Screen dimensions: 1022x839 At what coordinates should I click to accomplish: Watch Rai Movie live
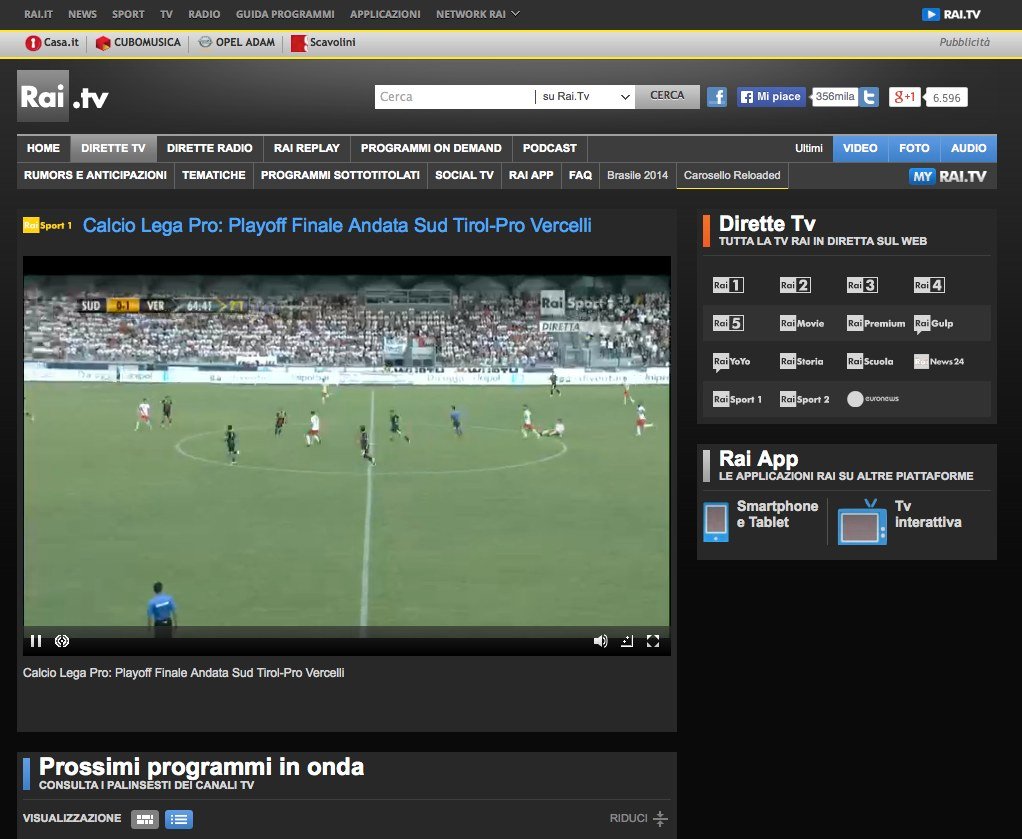802,323
